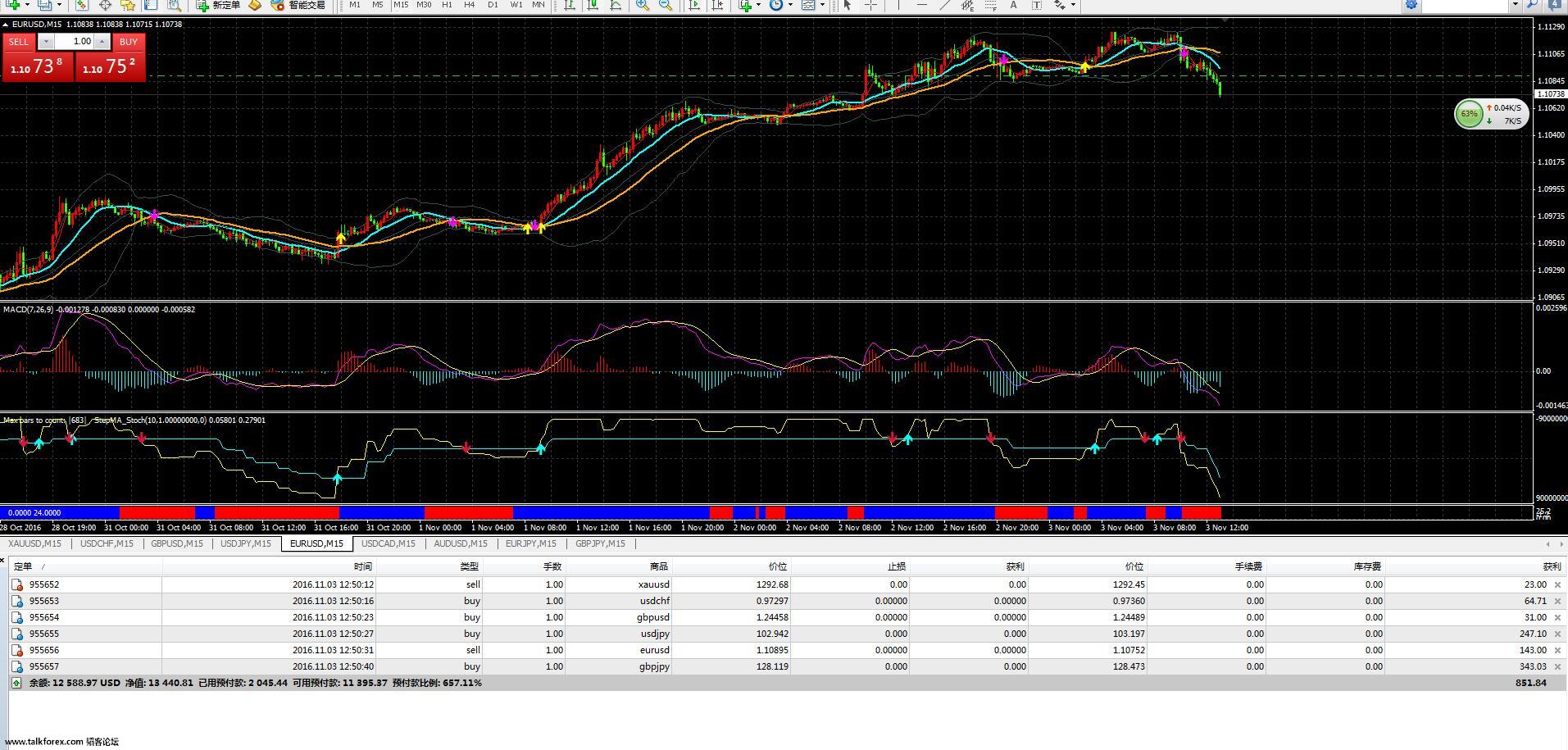Switch to XAUUSD,M15 chart tab

34,543
